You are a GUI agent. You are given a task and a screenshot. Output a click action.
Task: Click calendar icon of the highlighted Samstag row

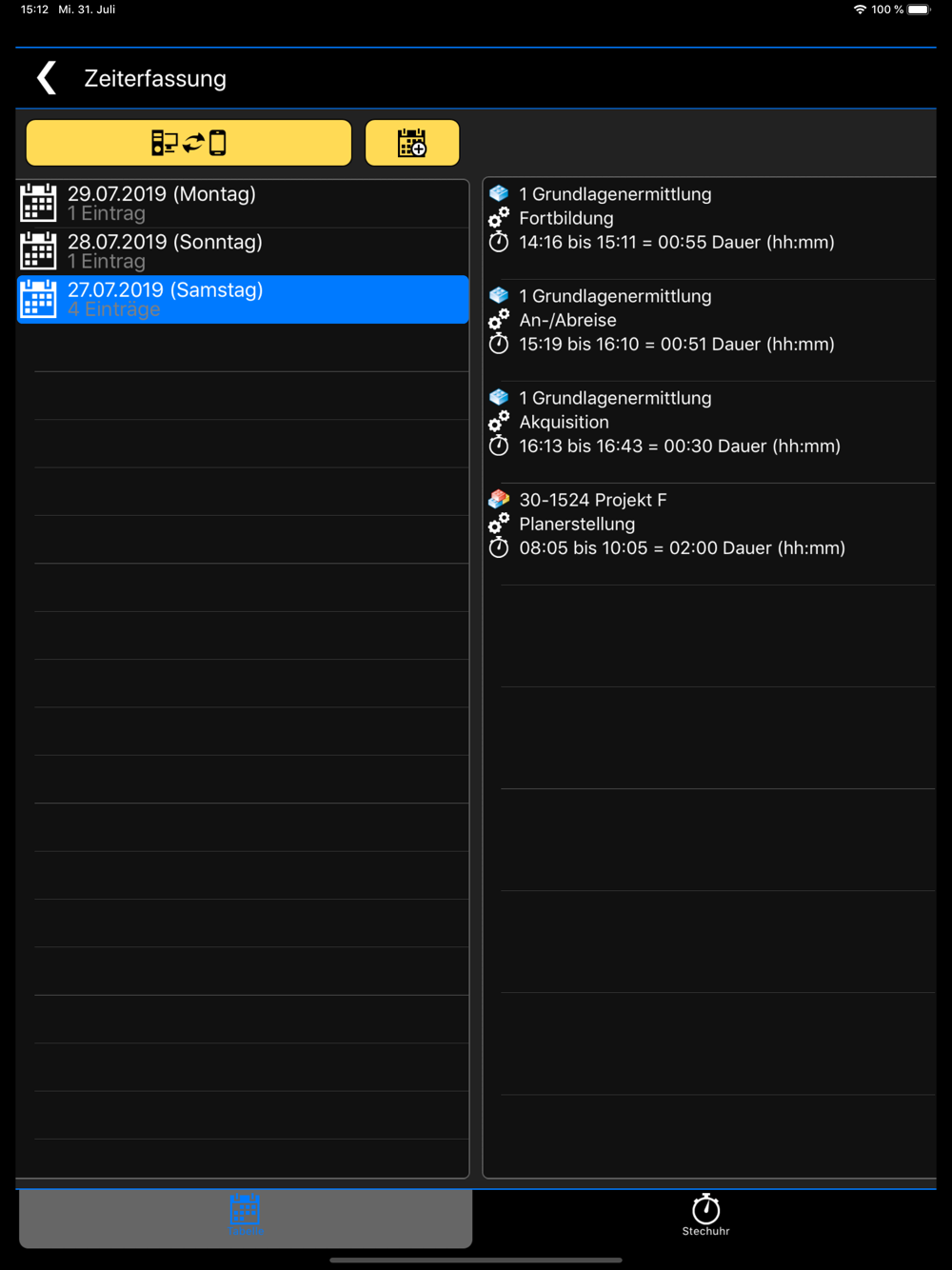tap(38, 298)
